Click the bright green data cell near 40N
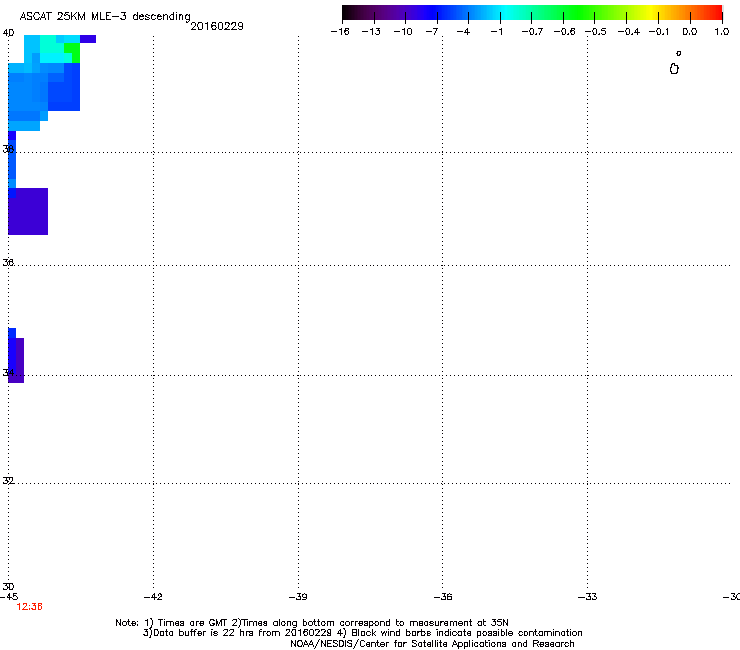The width and height of the screenshot is (740, 650). [72, 52]
